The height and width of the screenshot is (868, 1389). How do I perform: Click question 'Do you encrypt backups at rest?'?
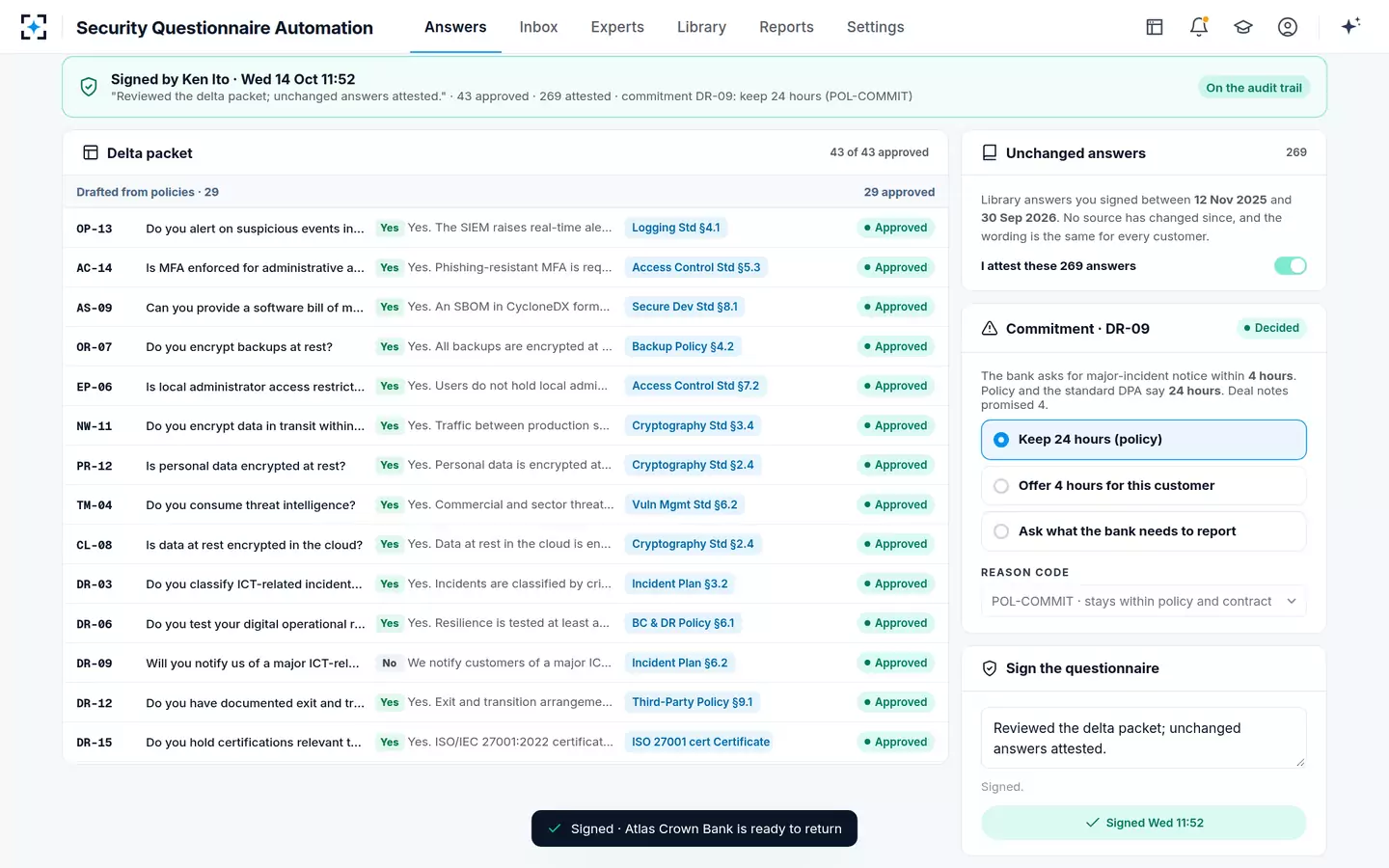point(239,347)
